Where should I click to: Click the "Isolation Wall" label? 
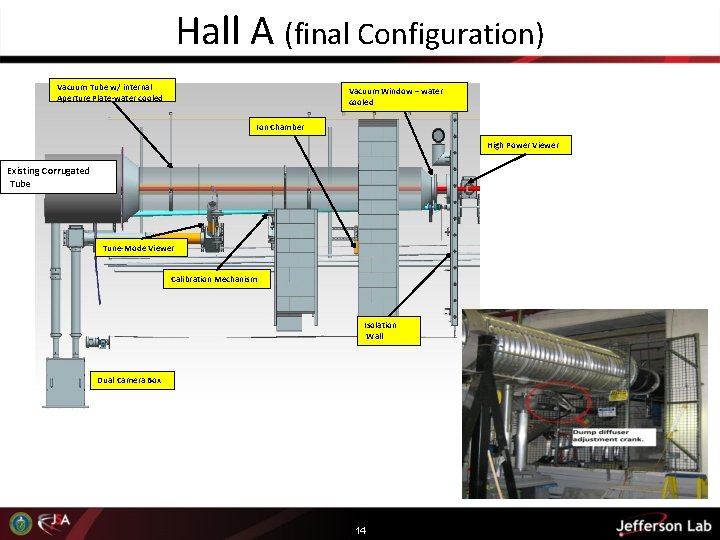tap(389, 331)
